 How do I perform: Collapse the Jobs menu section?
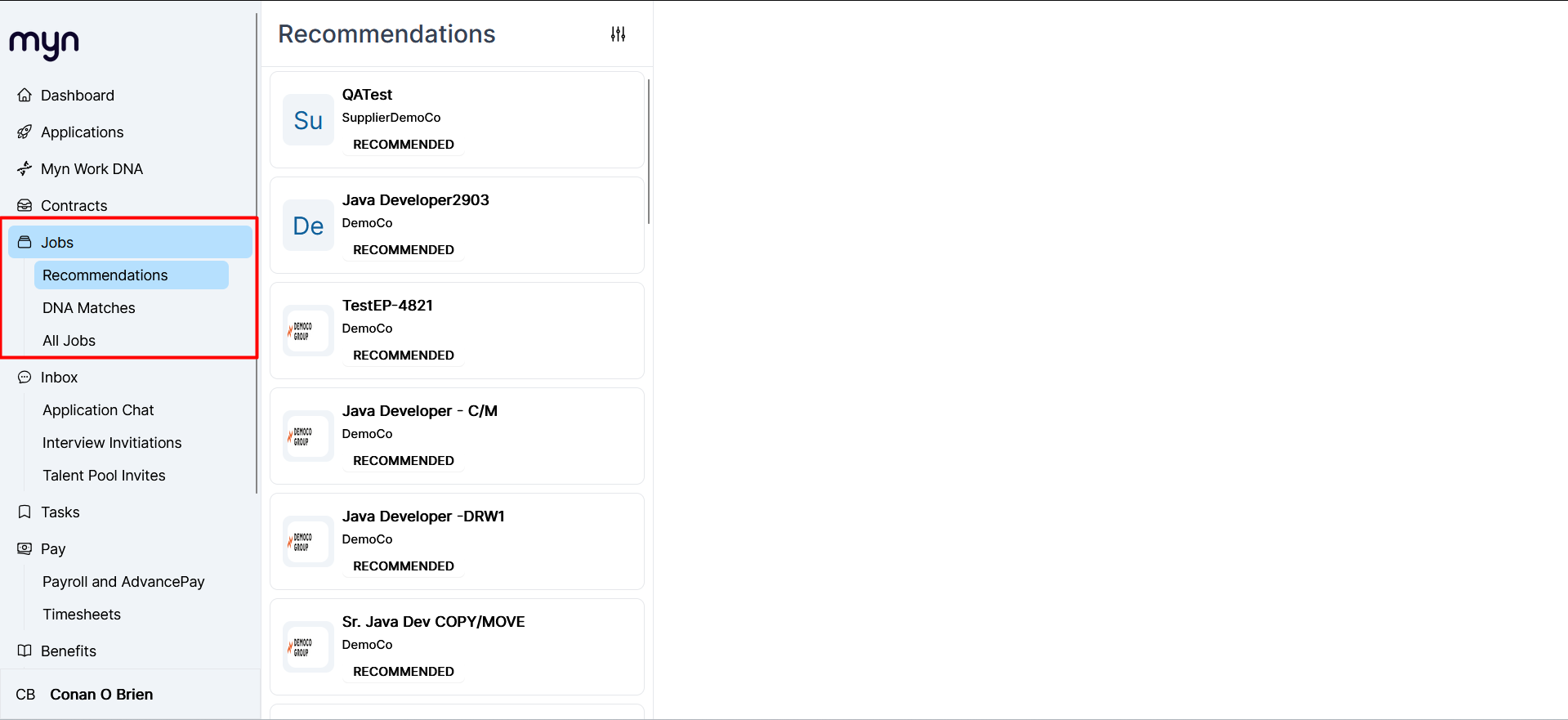130,242
